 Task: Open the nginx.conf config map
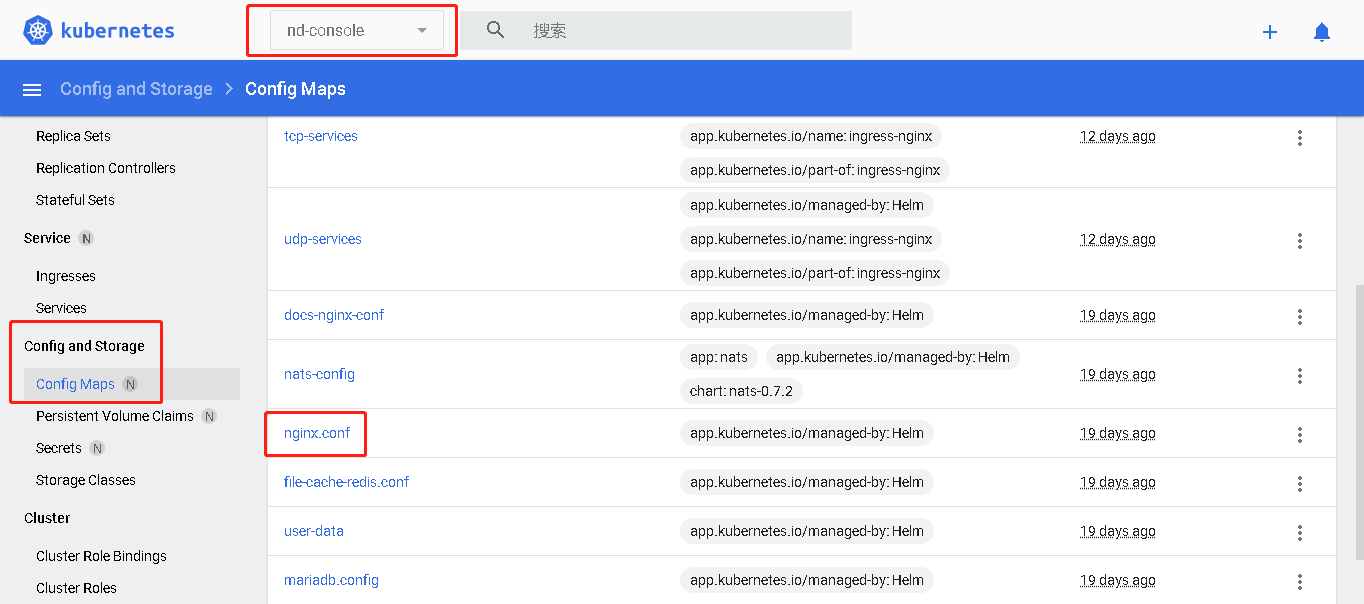point(317,433)
